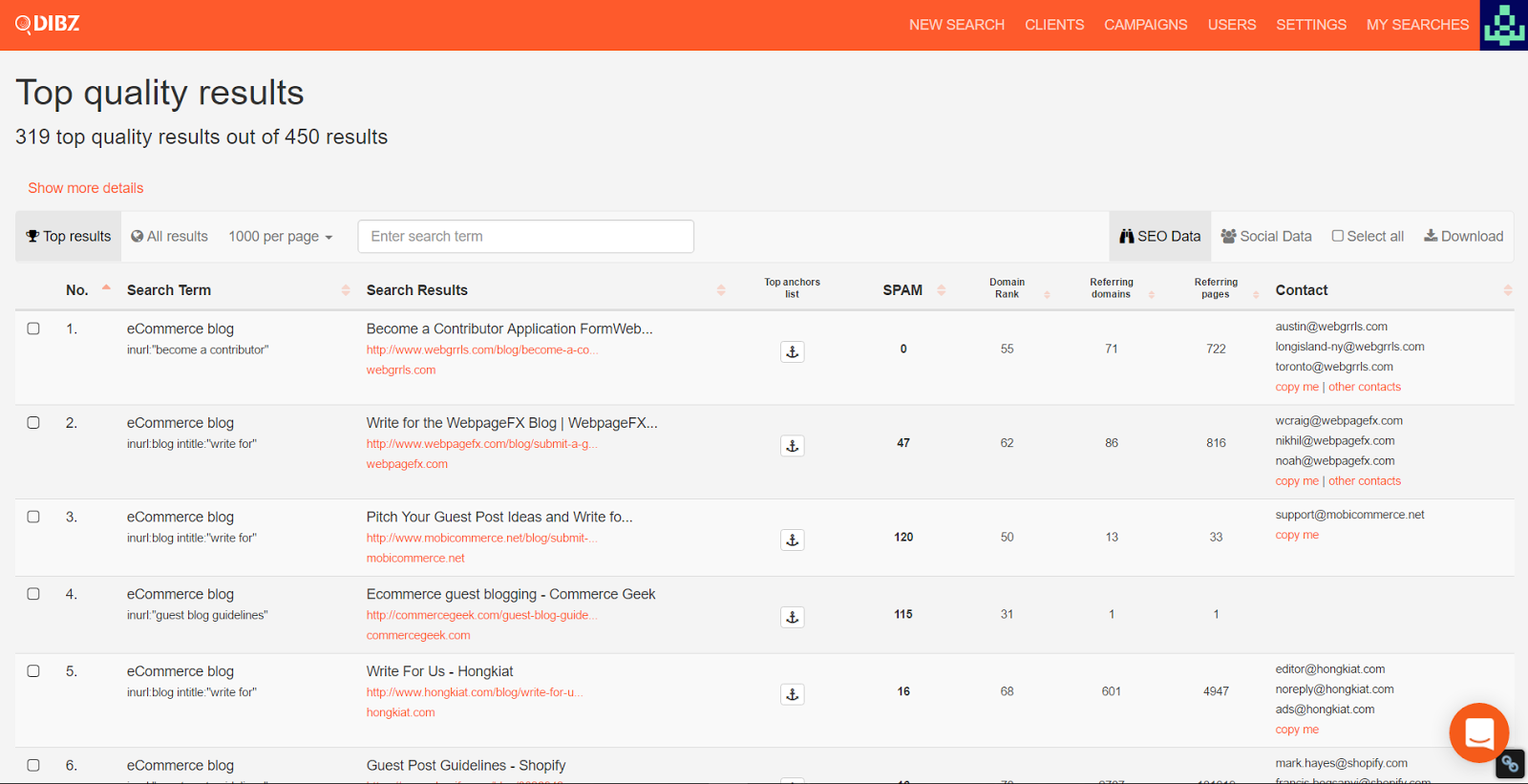Tick the checkbox for result 2
This screenshot has width=1528, height=784.
(x=33, y=422)
